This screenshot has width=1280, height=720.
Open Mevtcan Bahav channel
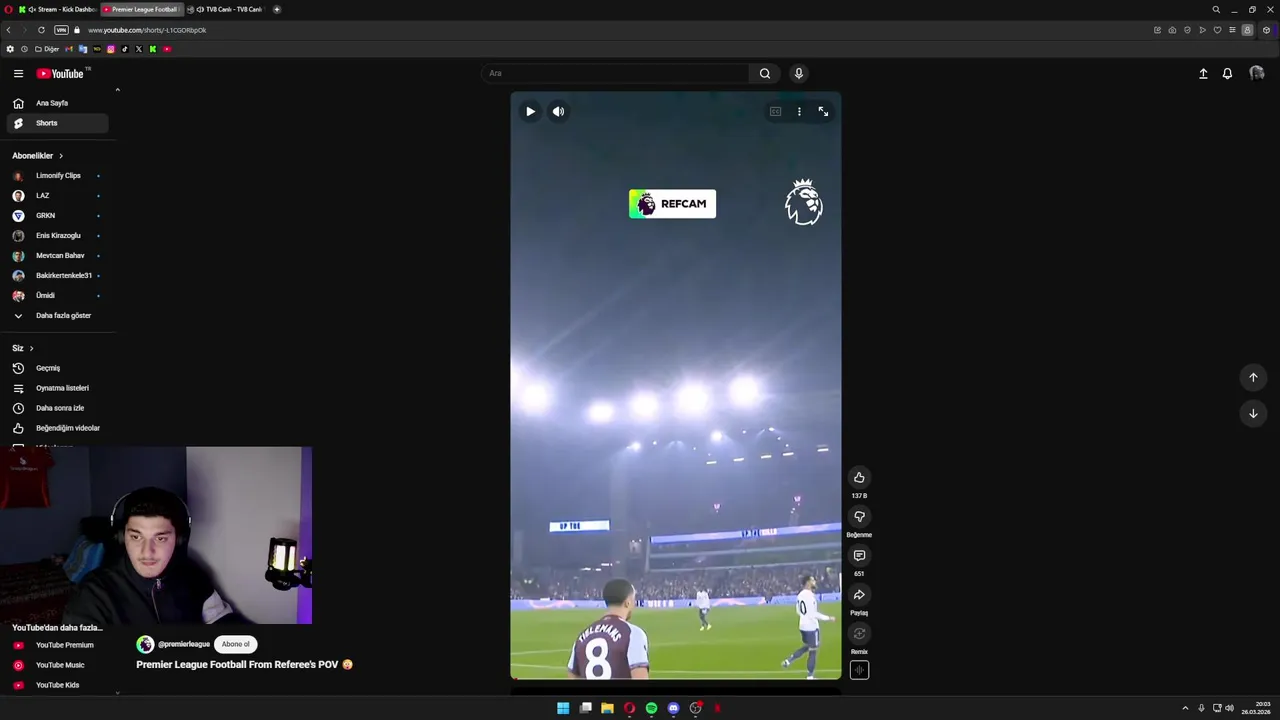(58, 256)
